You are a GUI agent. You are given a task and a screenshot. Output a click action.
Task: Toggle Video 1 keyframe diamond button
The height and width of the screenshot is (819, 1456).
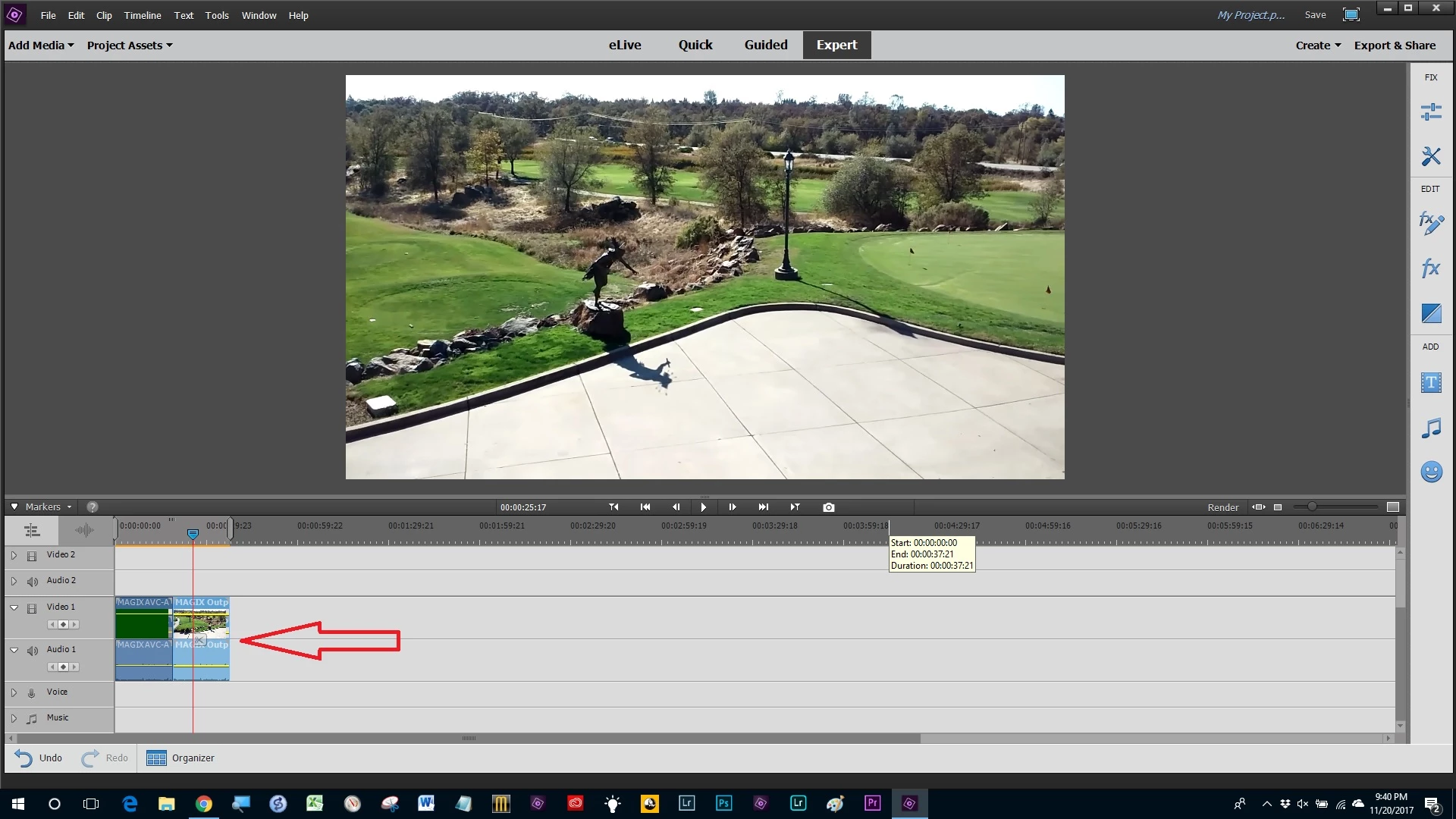click(x=63, y=625)
